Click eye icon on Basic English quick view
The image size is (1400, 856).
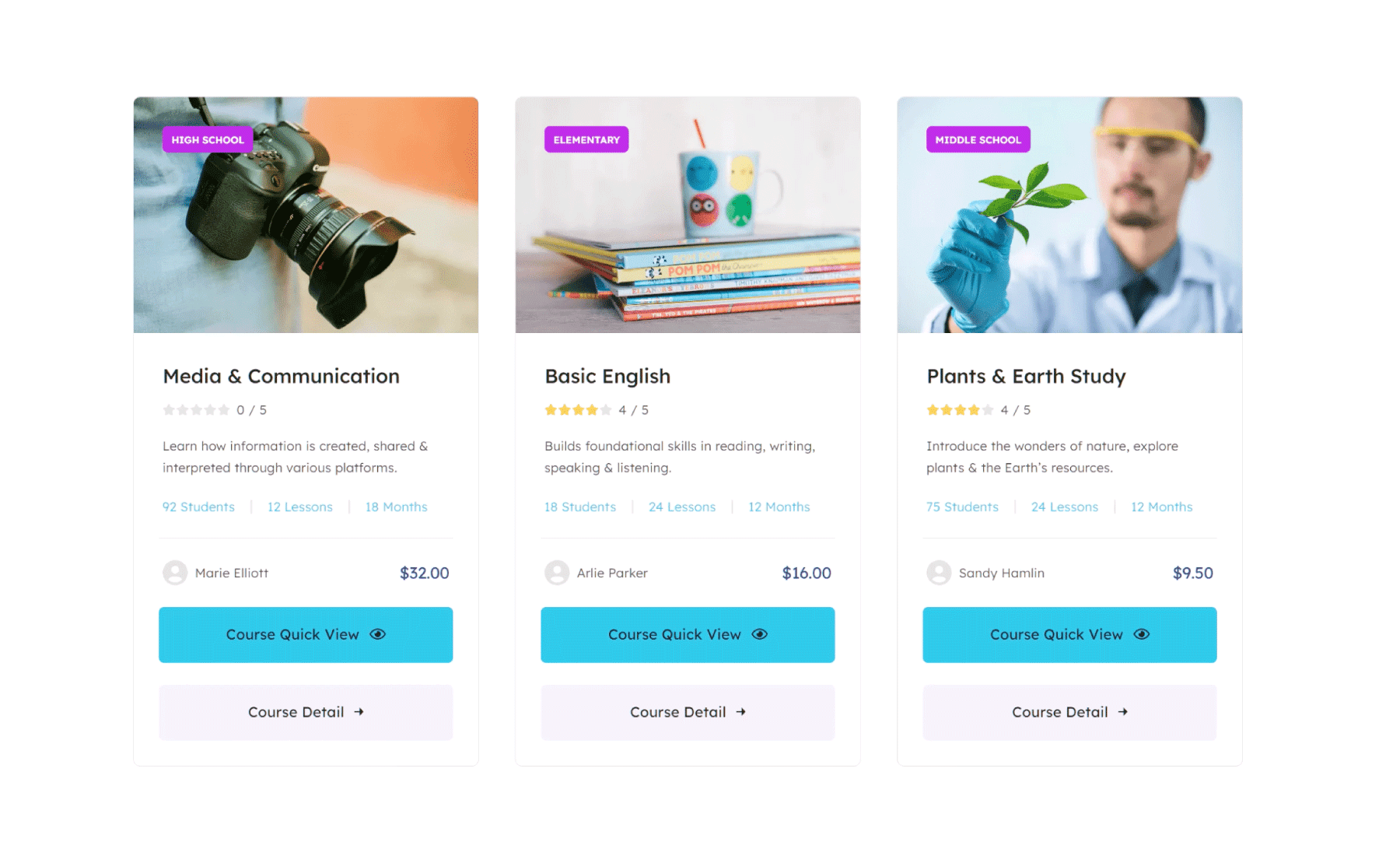[x=760, y=634]
